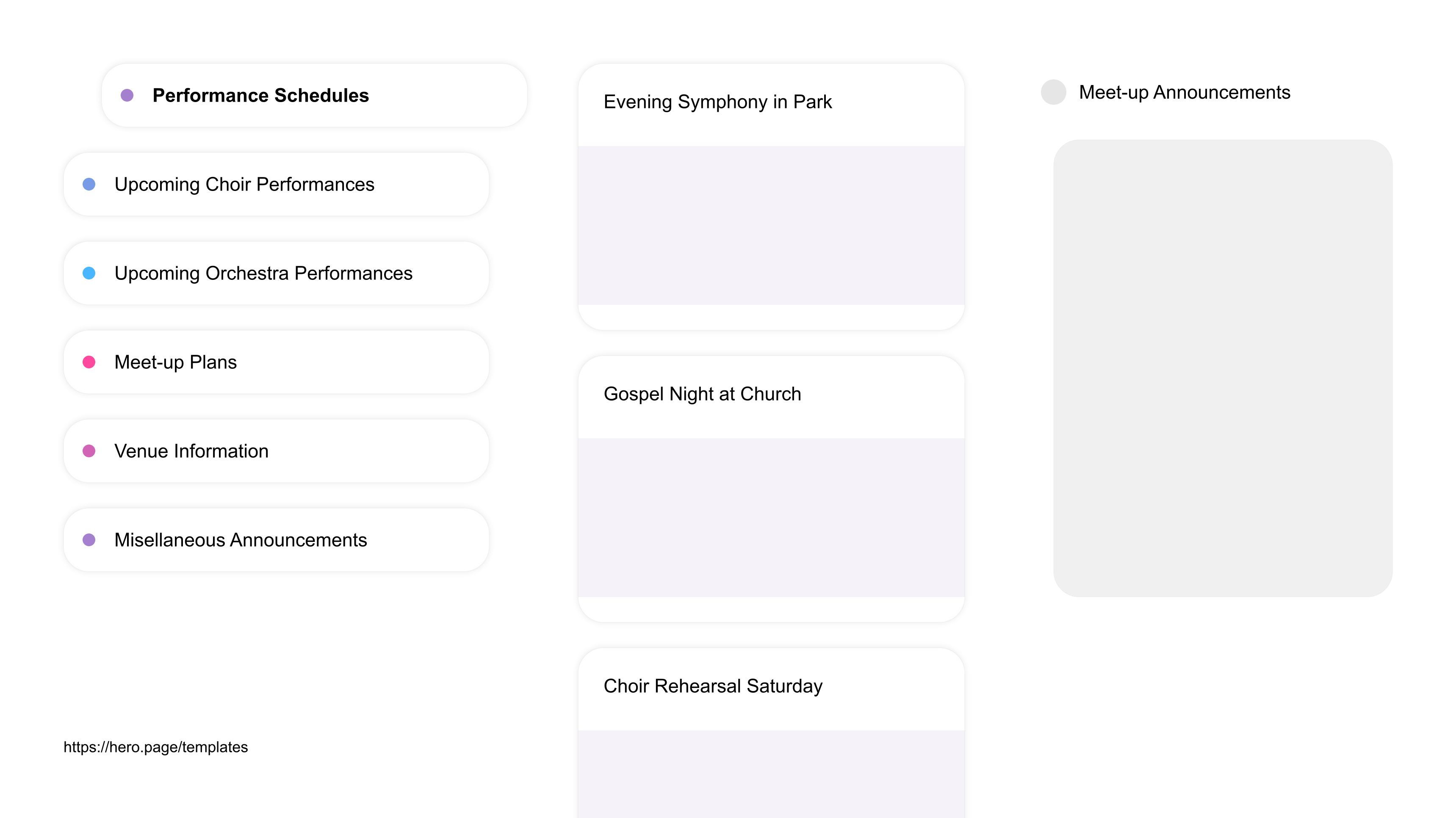Viewport: 1456px width, 818px height.
Task: Click pink dot beside Meet-up Plans
Action: pyautogui.click(x=89, y=362)
